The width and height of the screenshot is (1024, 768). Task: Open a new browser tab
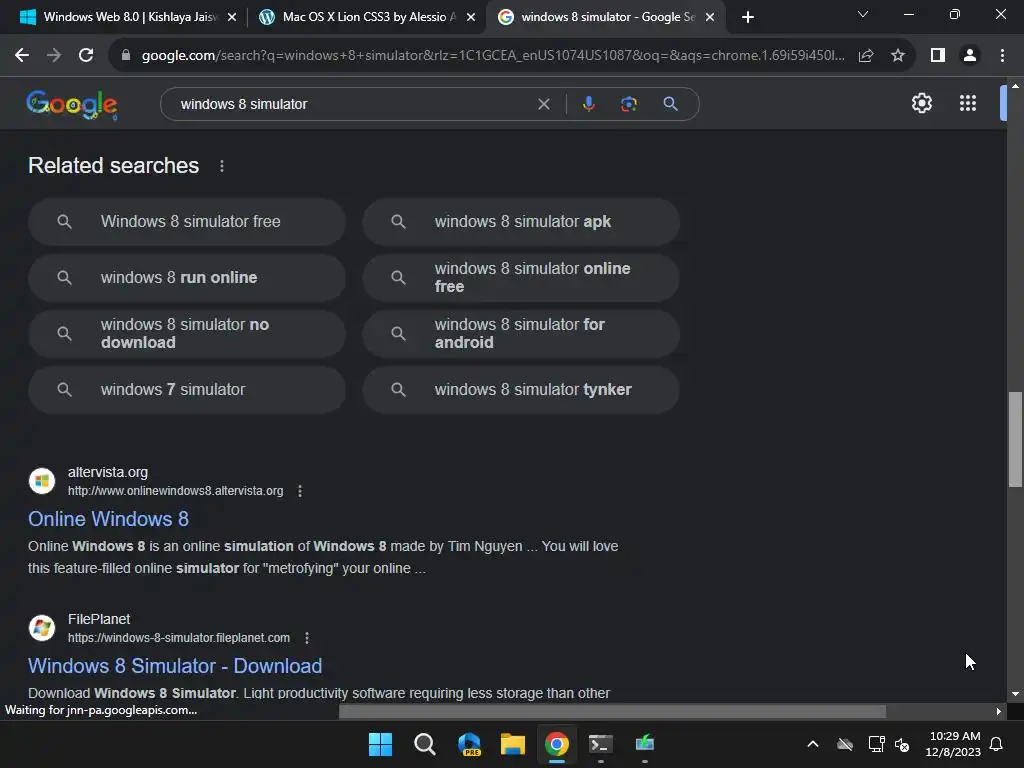pos(748,18)
